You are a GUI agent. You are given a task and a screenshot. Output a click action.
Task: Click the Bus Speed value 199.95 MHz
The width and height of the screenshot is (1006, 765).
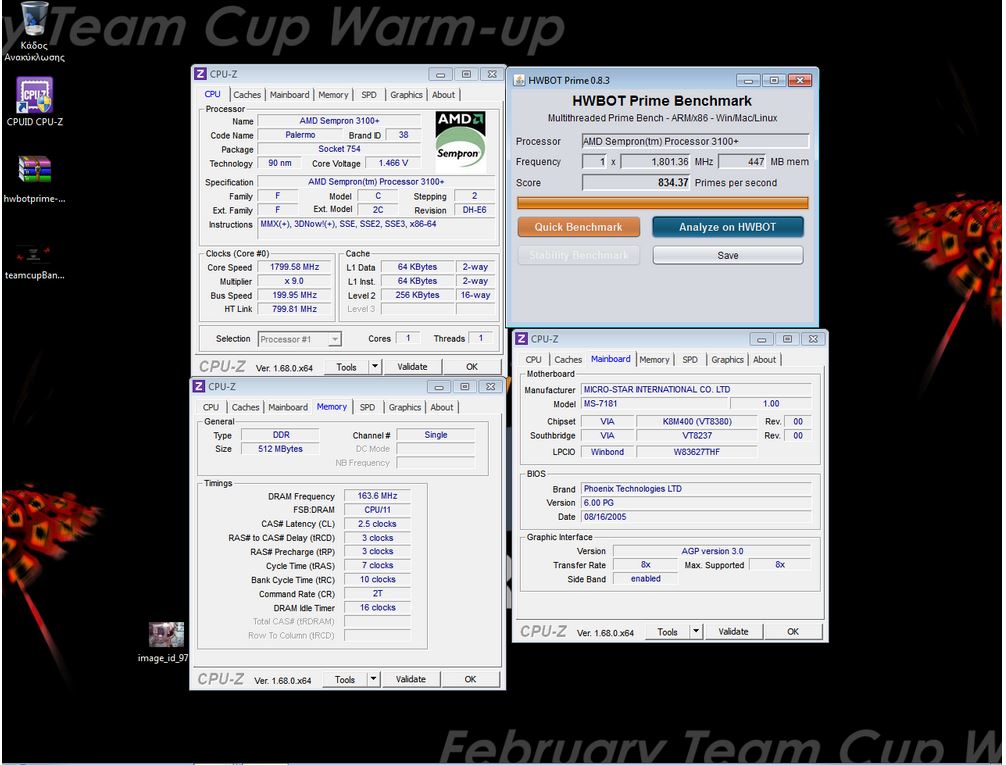294,295
